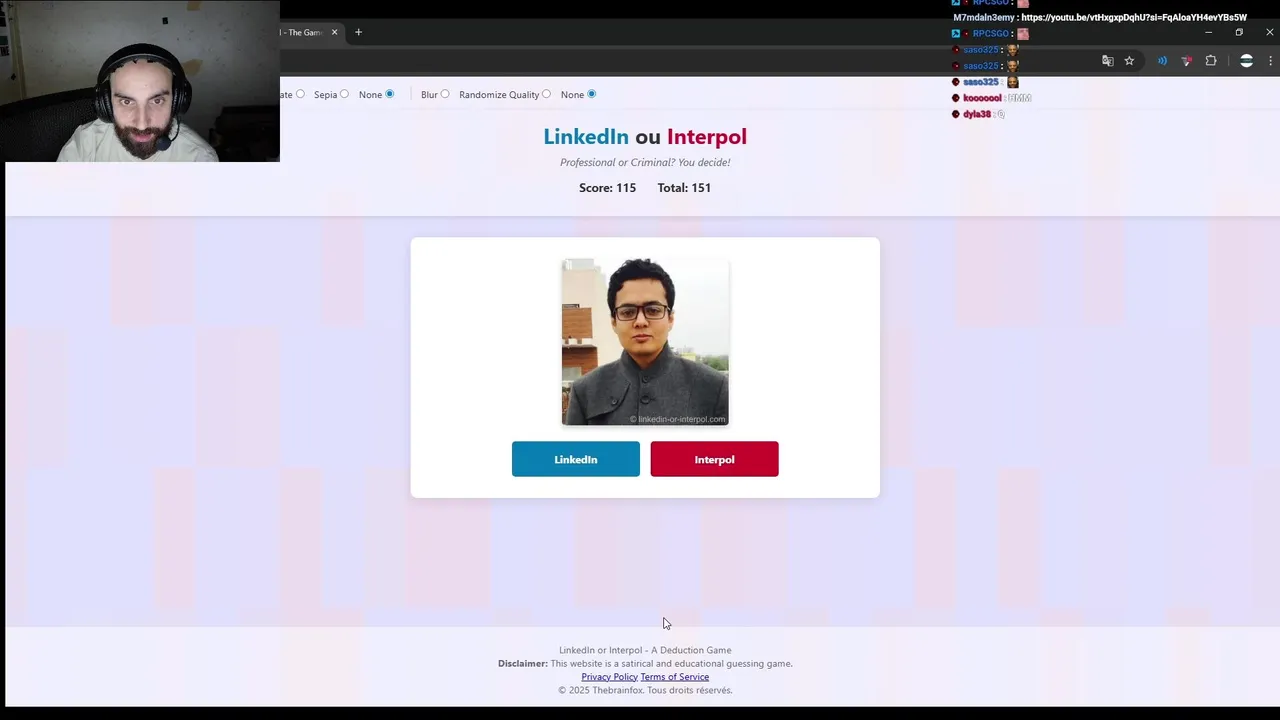
Task: Guess Interpol with the red button
Action: pos(714,459)
